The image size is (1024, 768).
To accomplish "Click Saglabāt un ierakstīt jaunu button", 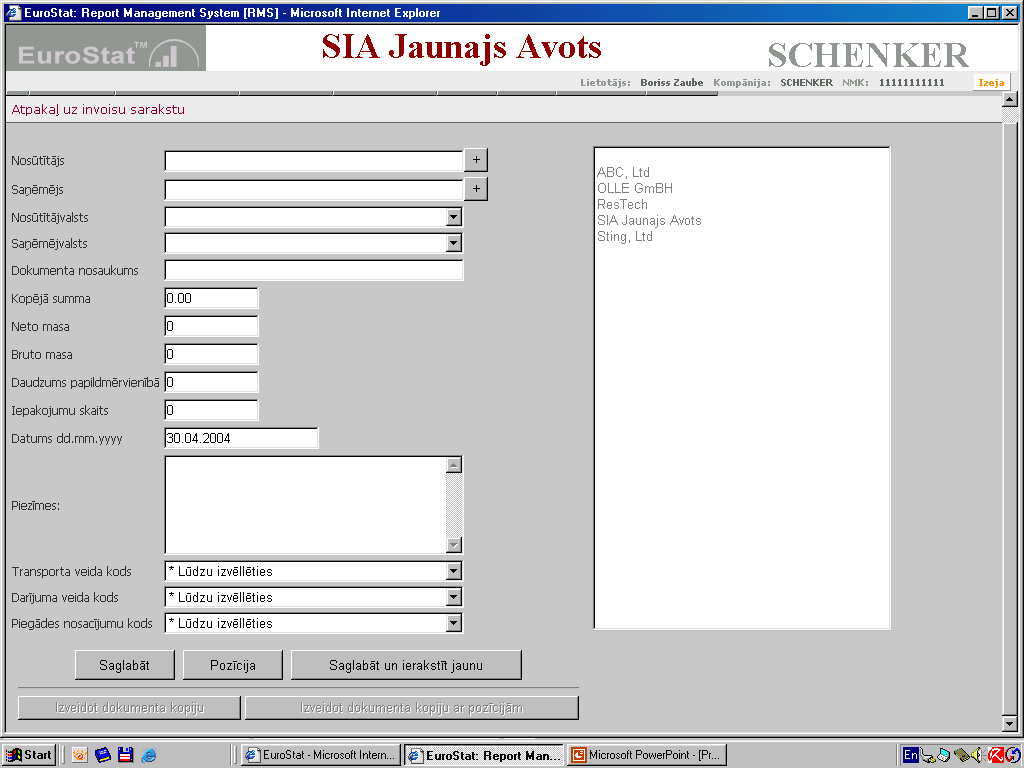I will (x=406, y=665).
